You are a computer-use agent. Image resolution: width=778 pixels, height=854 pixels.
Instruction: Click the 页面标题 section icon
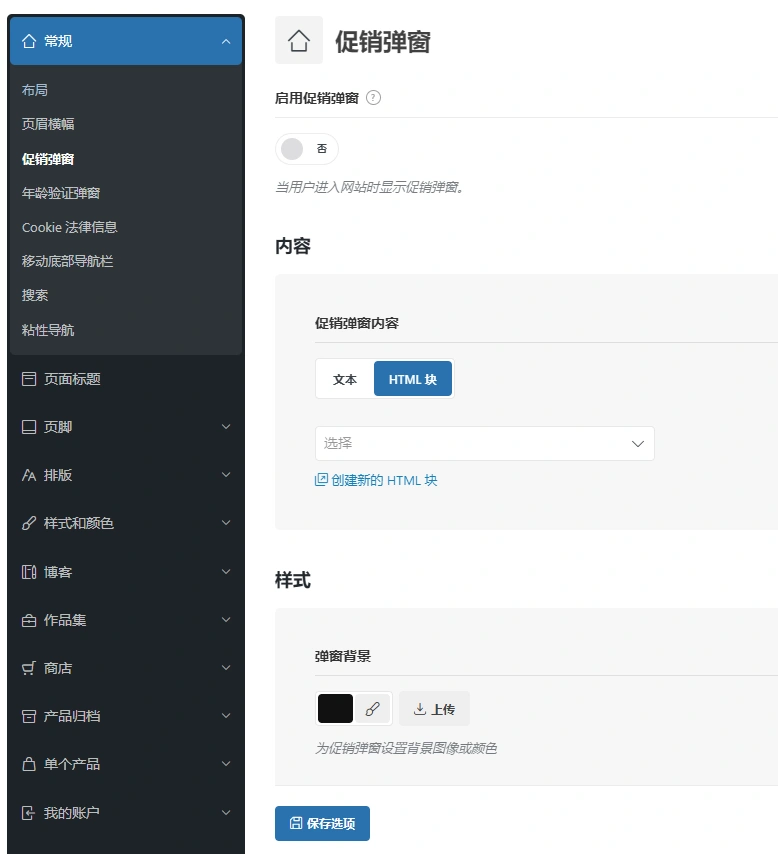tap(29, 379)
